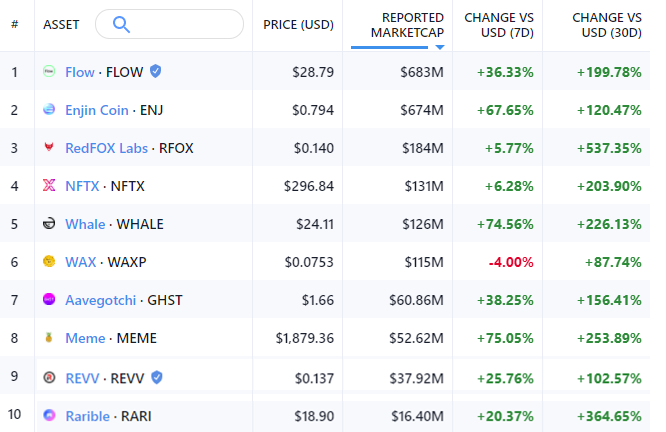The image size is (666, 432).
Task: Select the $131M marketcap cell
Action: coord(424,186)
